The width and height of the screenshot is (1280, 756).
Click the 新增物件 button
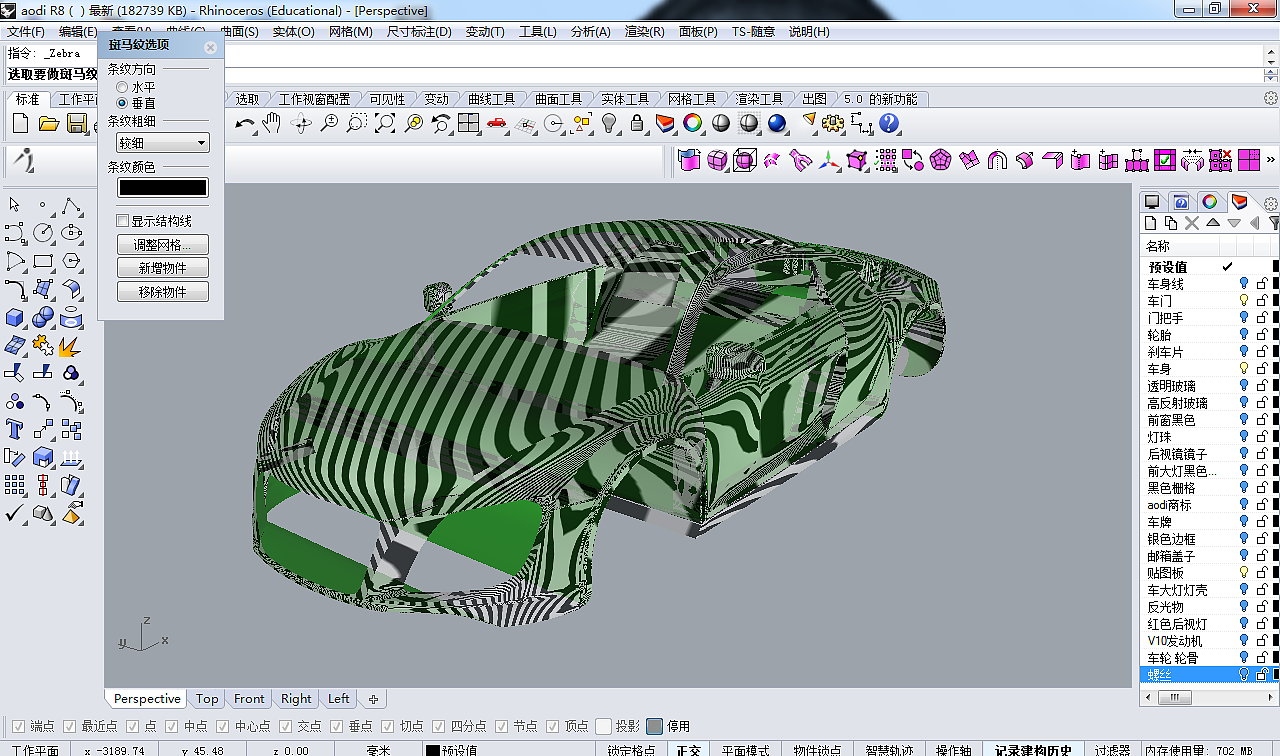tap(162, 268)
